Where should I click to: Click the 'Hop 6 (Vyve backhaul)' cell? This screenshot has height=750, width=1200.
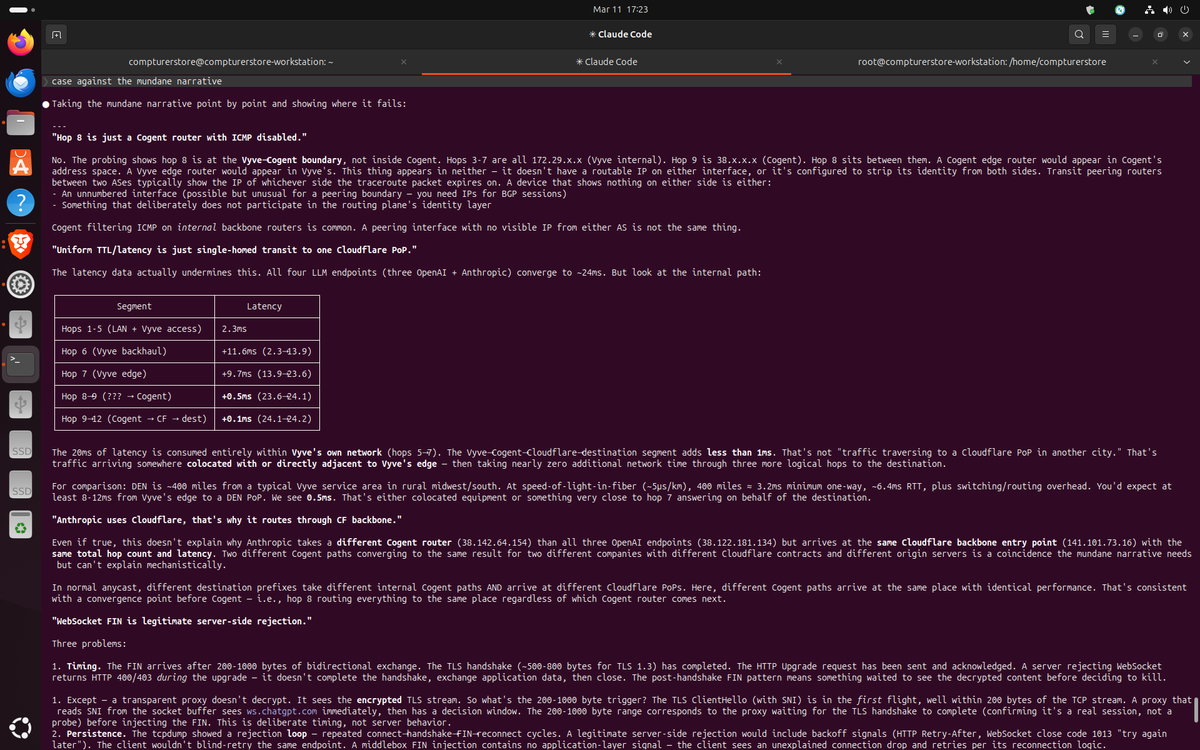pos(134,351)
